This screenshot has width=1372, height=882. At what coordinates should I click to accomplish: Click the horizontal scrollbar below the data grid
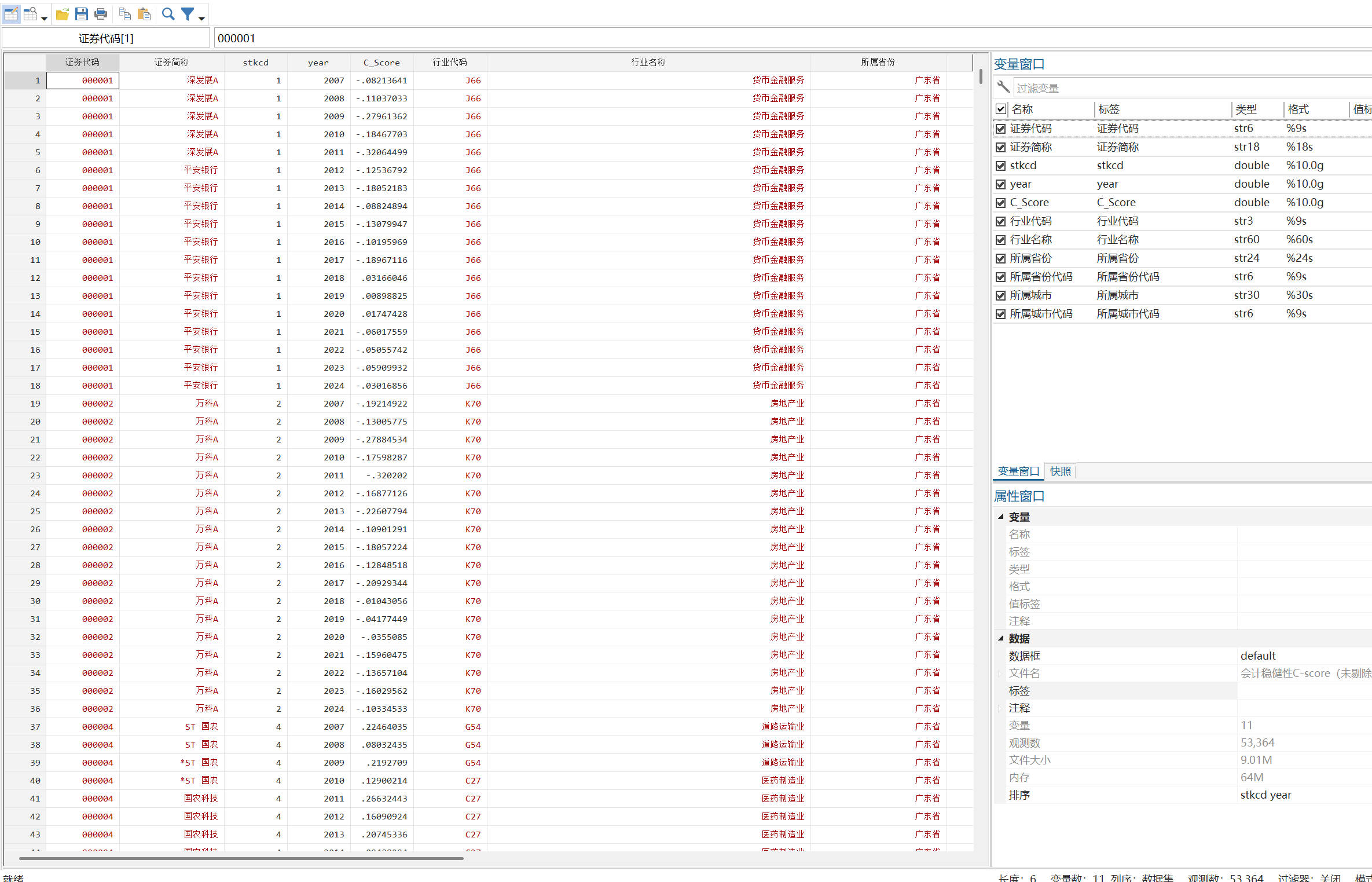[x=241, y=858]
